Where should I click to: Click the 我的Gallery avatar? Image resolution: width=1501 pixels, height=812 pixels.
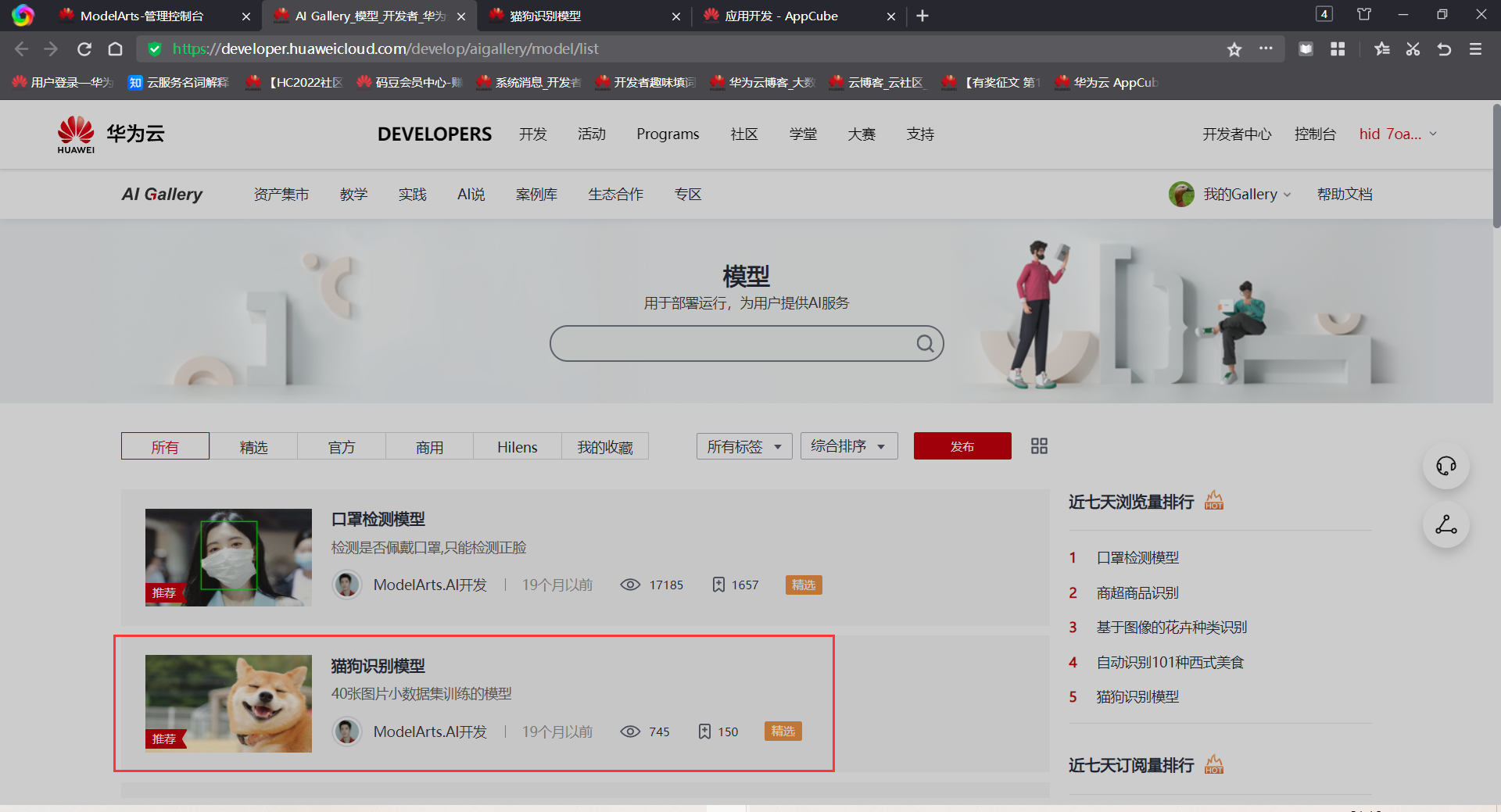tap(1181, 194)
